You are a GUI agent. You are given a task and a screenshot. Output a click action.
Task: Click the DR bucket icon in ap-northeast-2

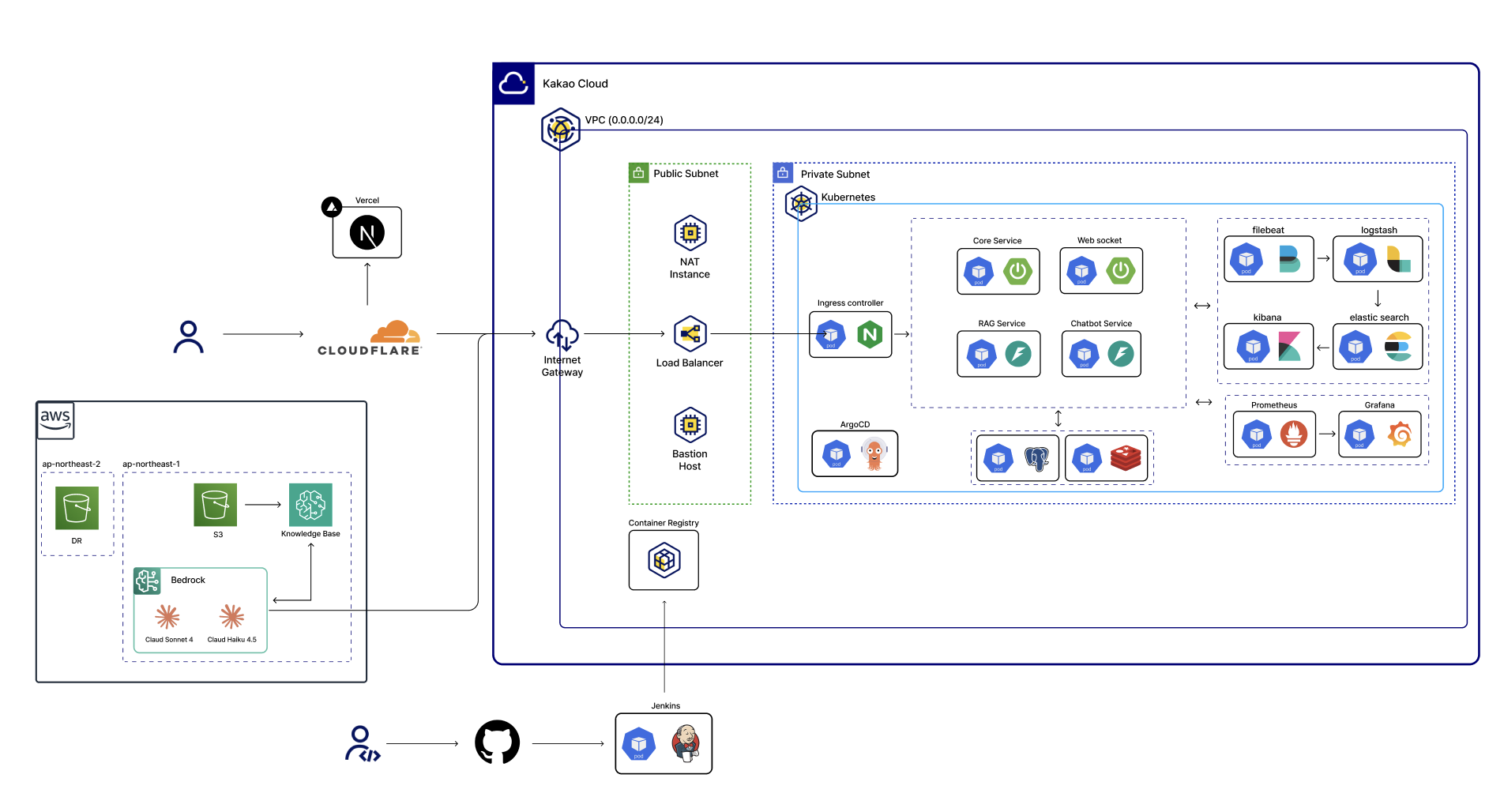click(x=77, y=507)
